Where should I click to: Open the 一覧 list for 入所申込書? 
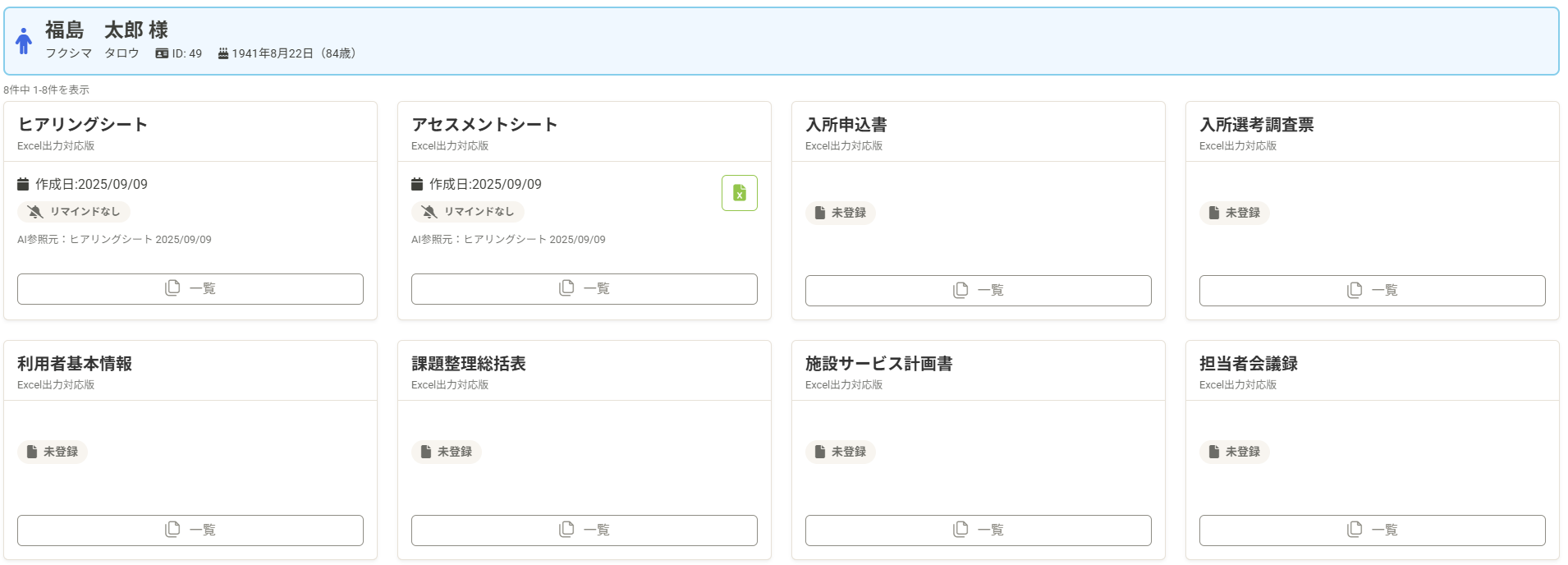point(978,291)
